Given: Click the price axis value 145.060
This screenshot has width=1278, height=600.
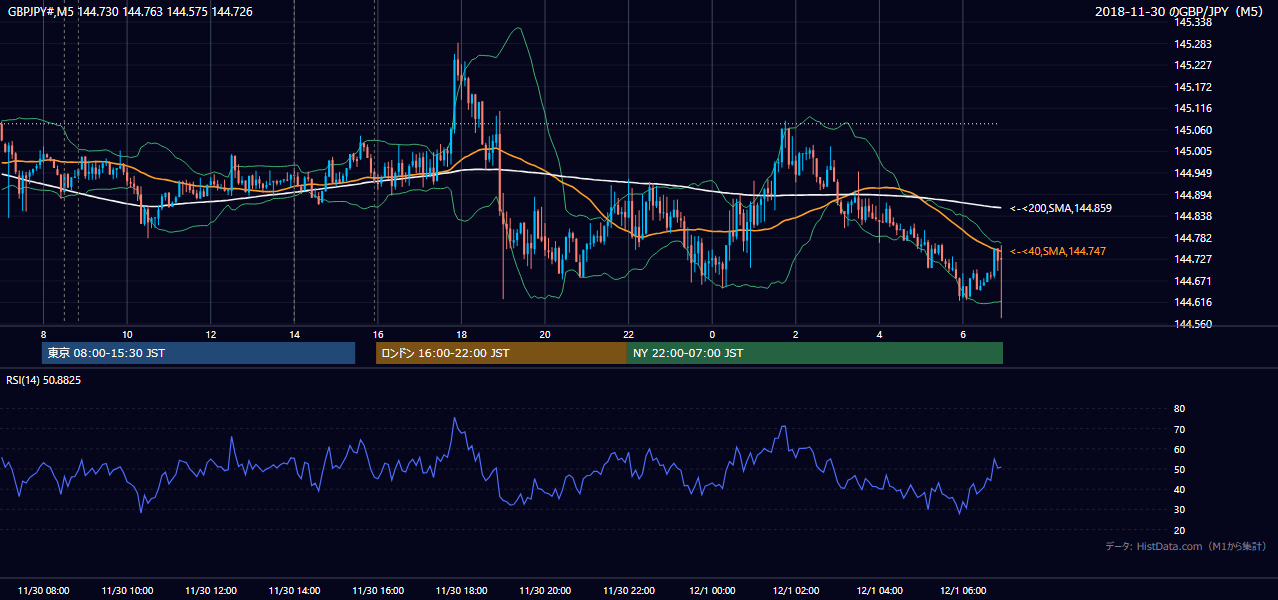Looking at the screenshot, I should (1193, 130).
